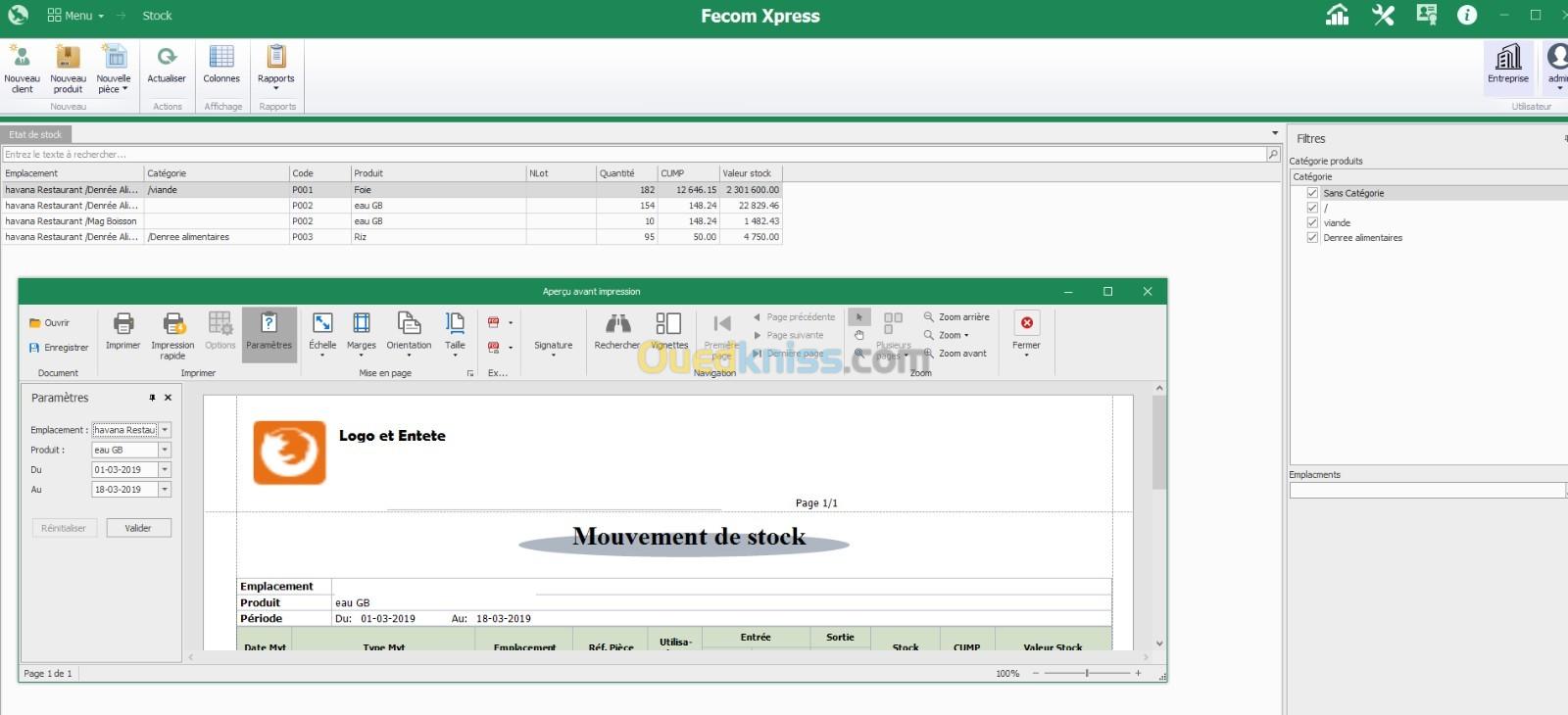Click the stock search text field
The height and width of the screenshot is (715, 1568).
tap(634, 154)
